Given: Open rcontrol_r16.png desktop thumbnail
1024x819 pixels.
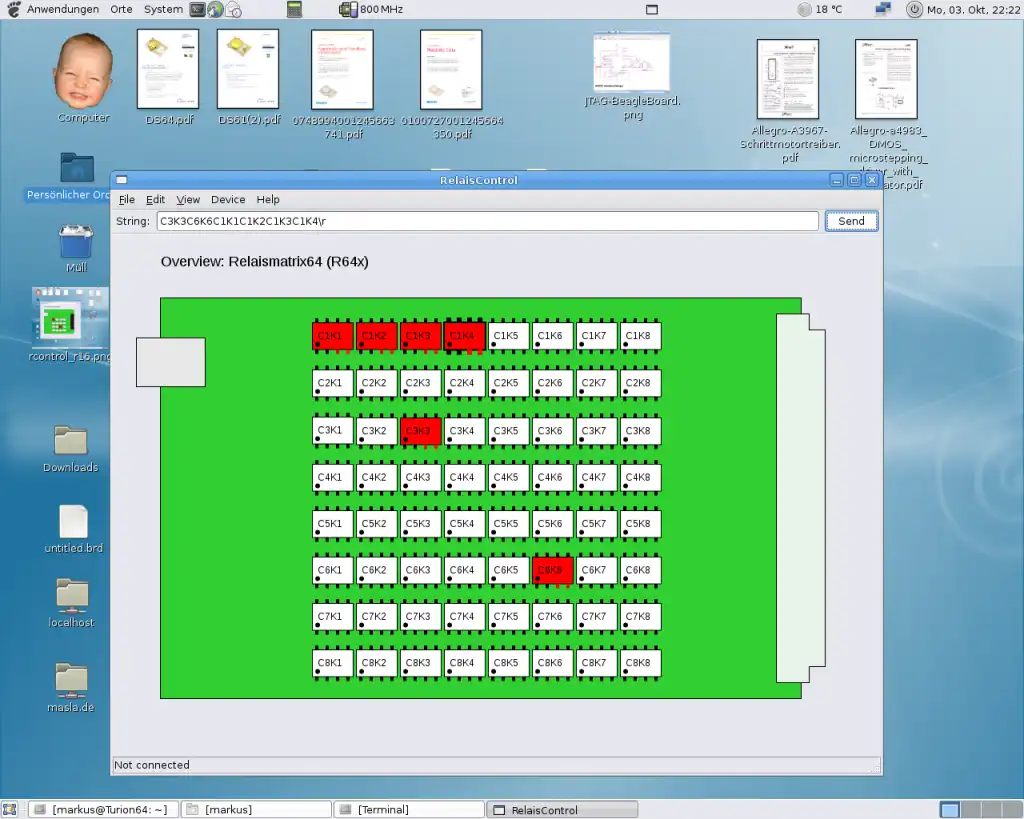Looking at the screenshot, I should click(70, 323).
